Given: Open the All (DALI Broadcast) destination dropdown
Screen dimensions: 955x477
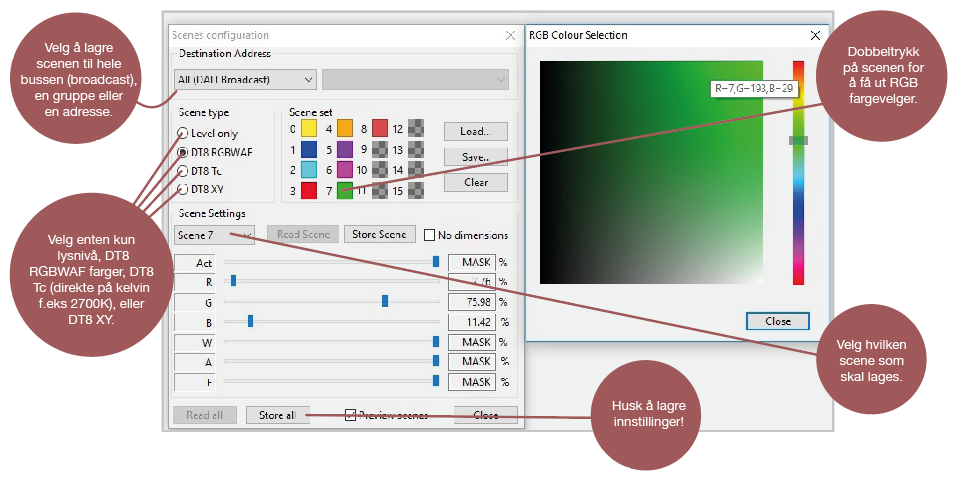Looking at the screenshot, I should click(x=245, y=79).
